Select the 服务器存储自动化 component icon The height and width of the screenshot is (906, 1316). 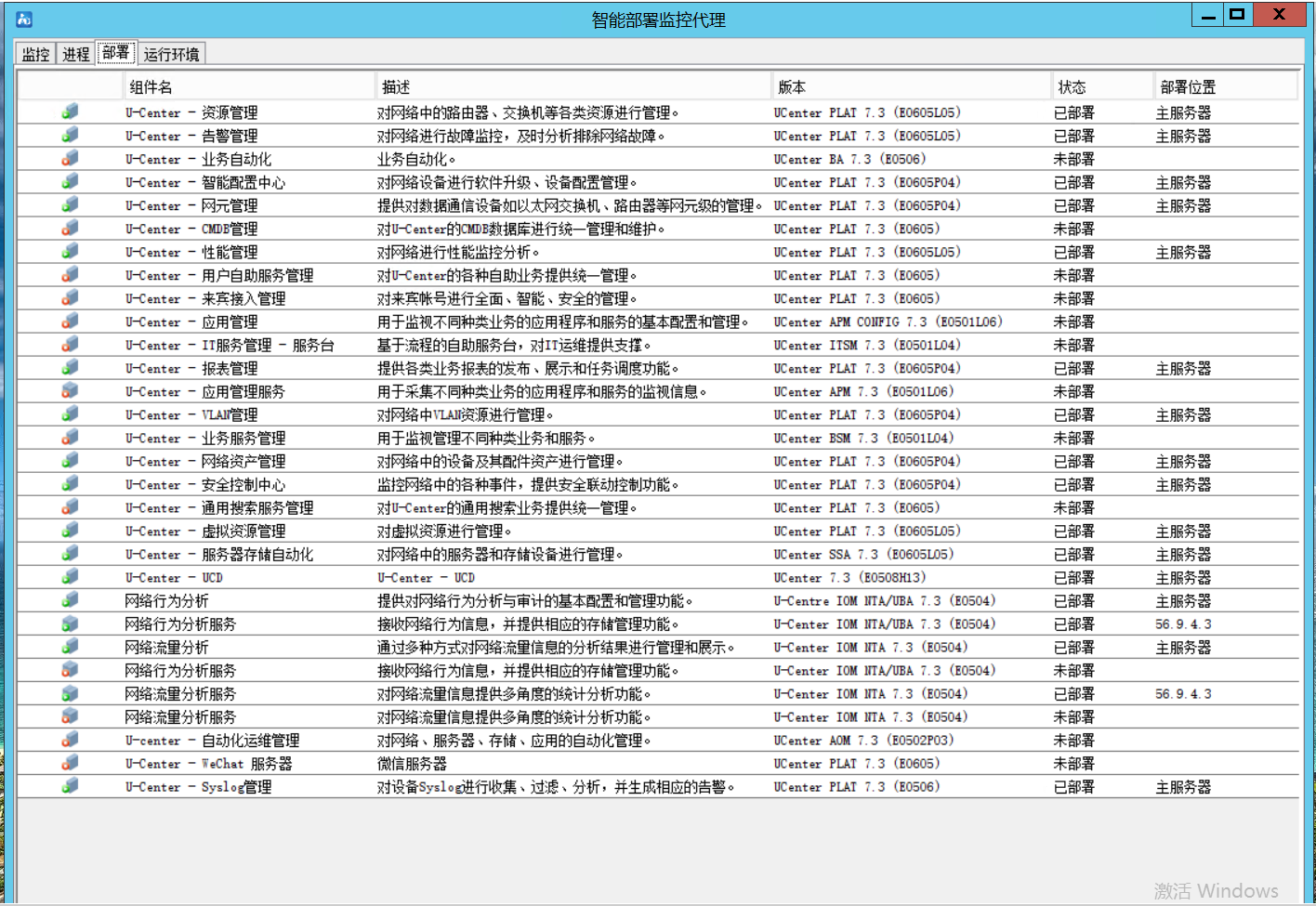pyautogui.click(x=71, y=553)
